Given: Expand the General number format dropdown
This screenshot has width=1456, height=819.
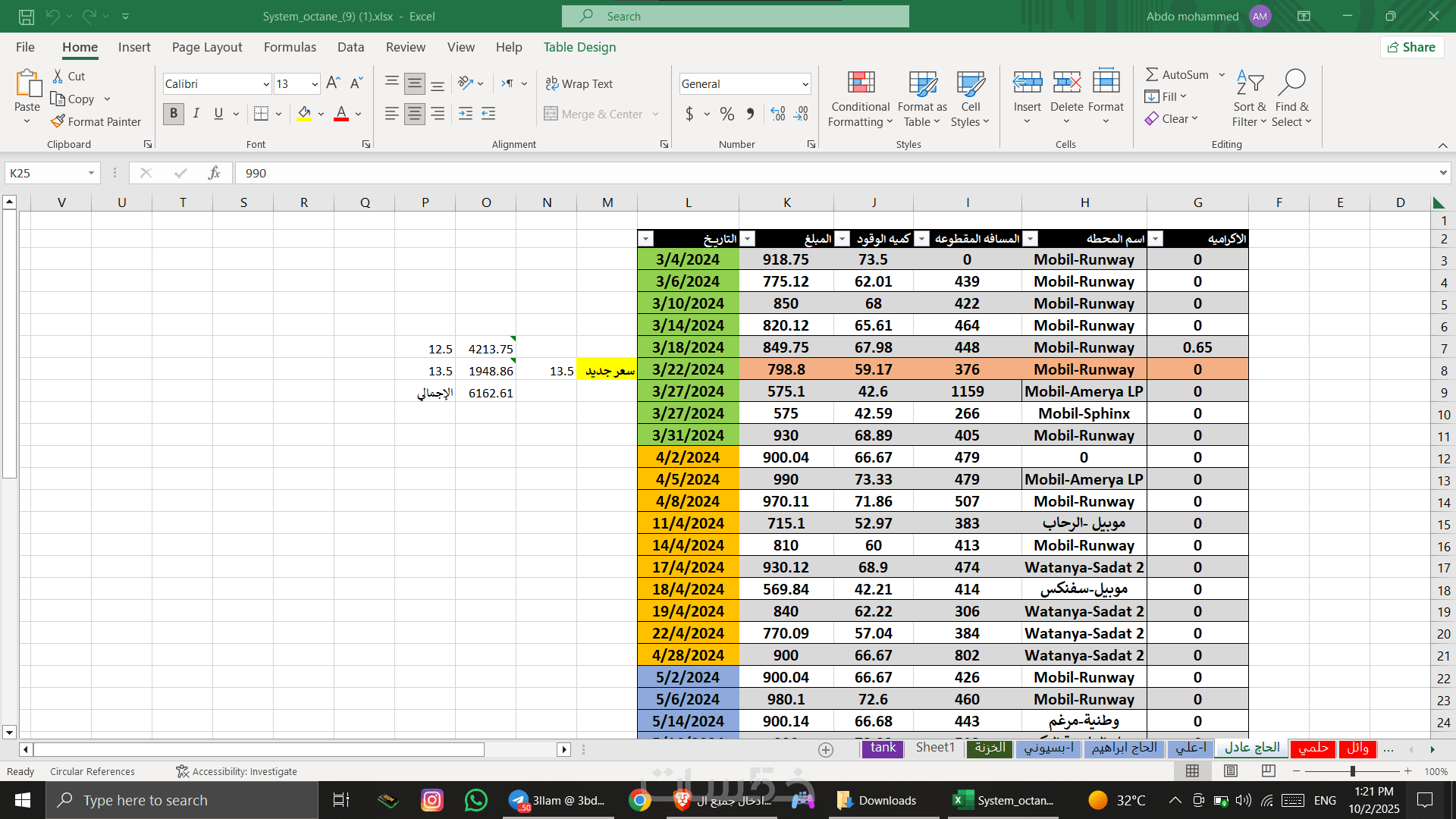Looking at the screenshot, I should click(x=805, y=84).
